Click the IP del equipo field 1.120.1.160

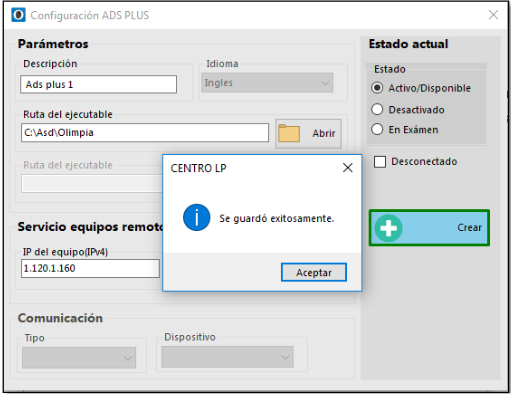90,268
